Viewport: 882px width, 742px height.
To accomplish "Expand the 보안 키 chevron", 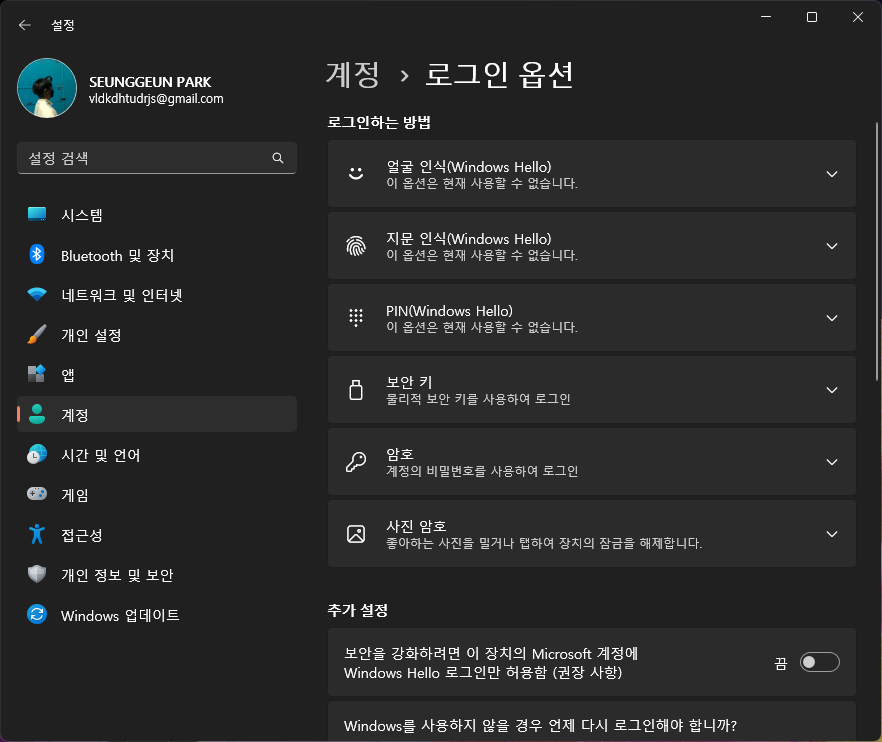I will (832, 390).
